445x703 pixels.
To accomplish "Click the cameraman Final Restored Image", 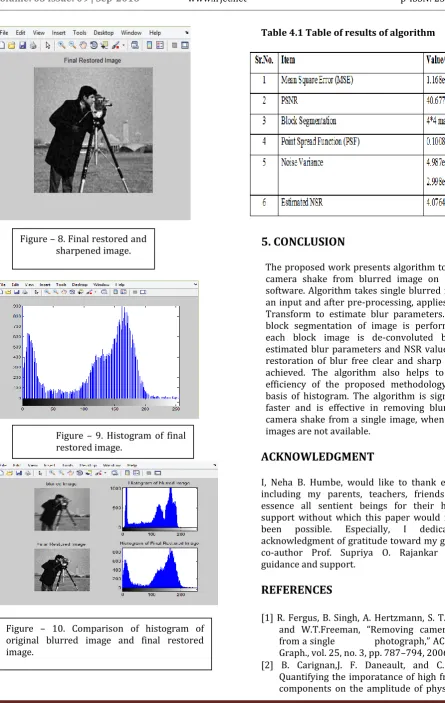I will pos(93,130).
